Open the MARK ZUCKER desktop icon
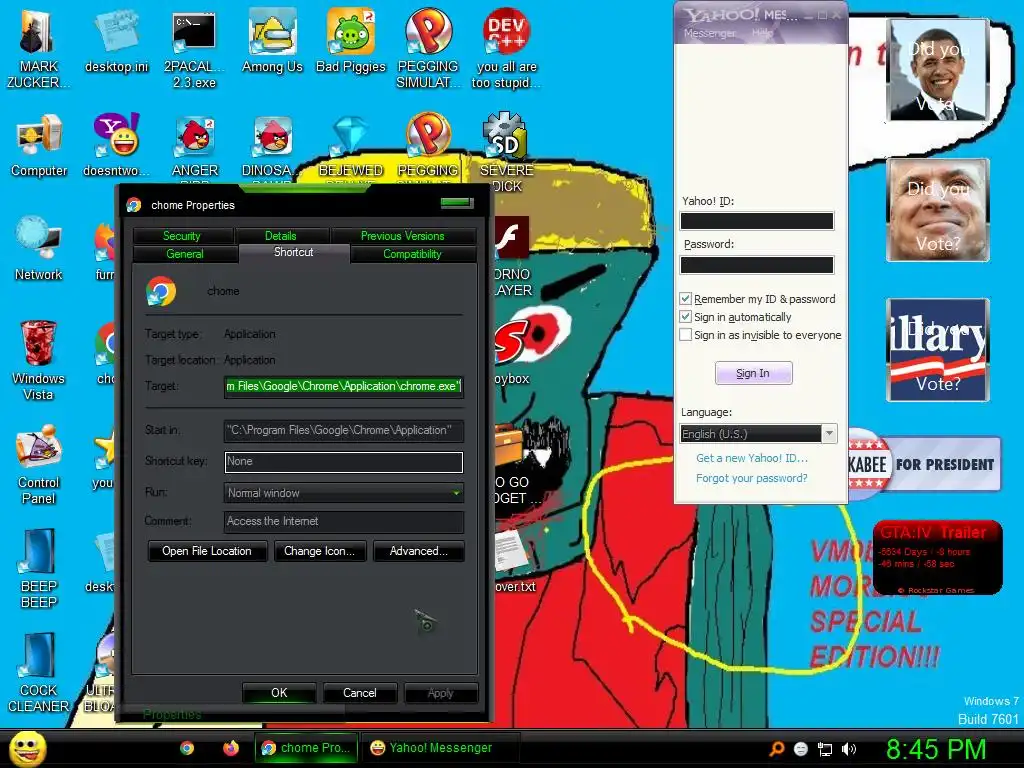1024x768 pixels. (38, 48)
